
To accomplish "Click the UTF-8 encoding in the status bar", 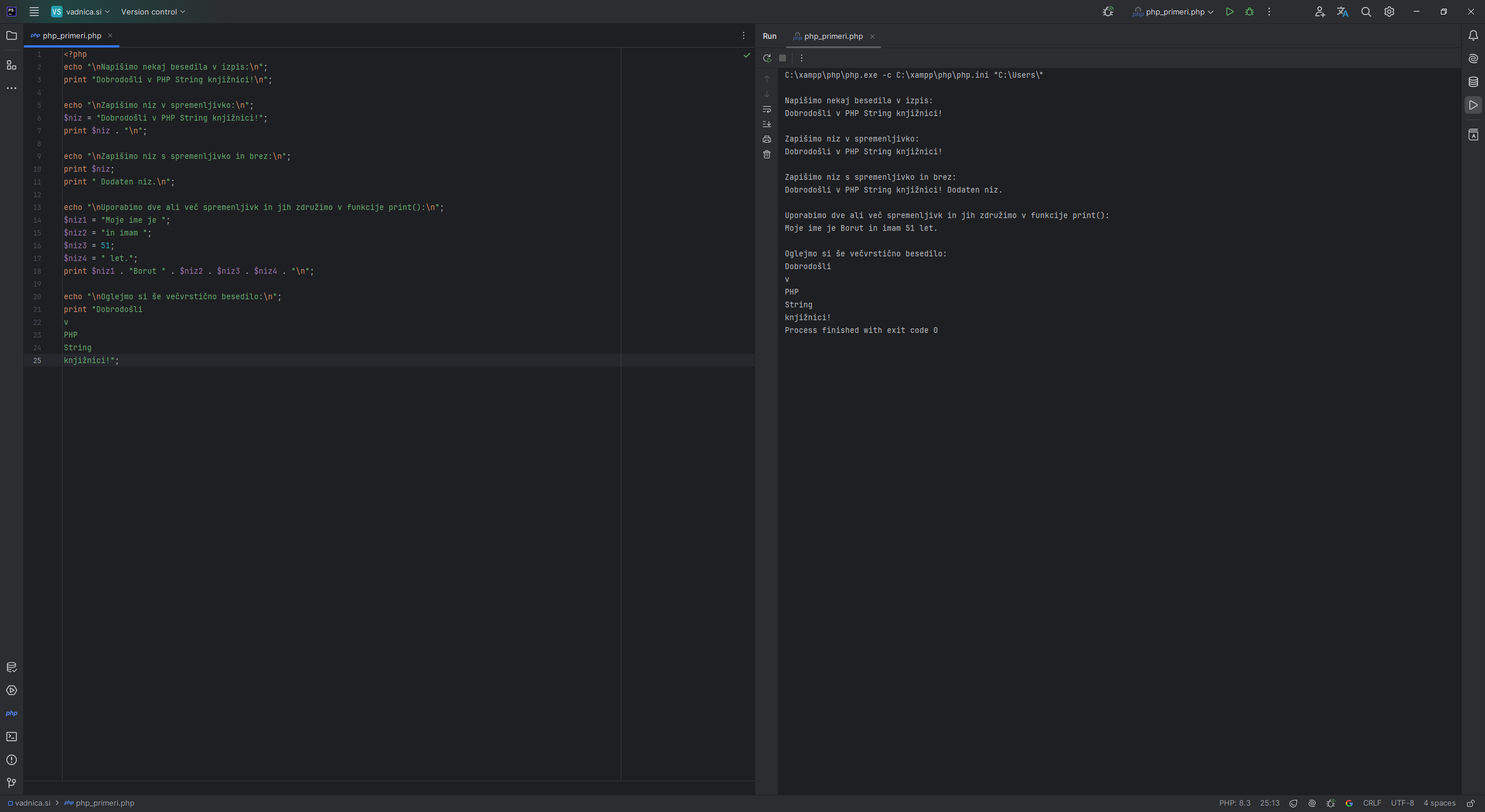I will pos(1402,803).
